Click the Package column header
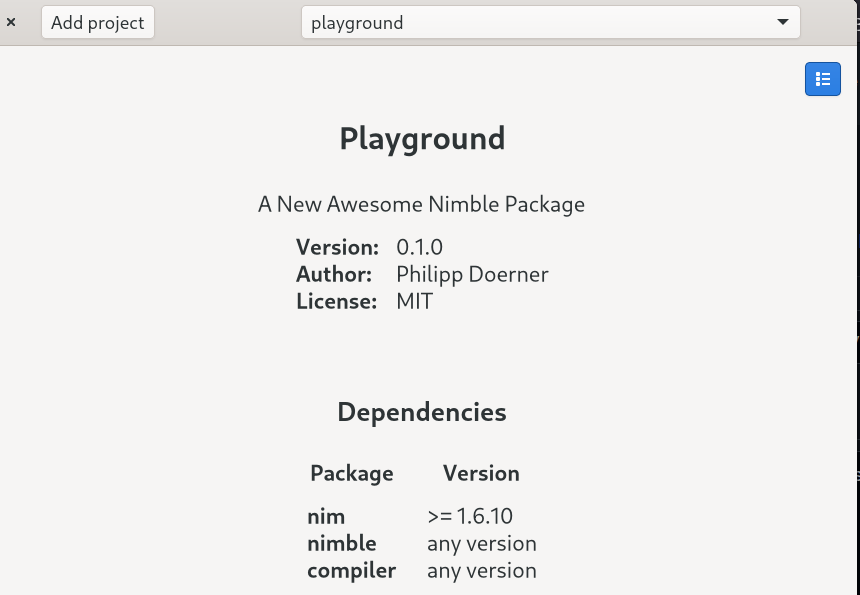This screenshot has height=595, width=860. (352, 473)
